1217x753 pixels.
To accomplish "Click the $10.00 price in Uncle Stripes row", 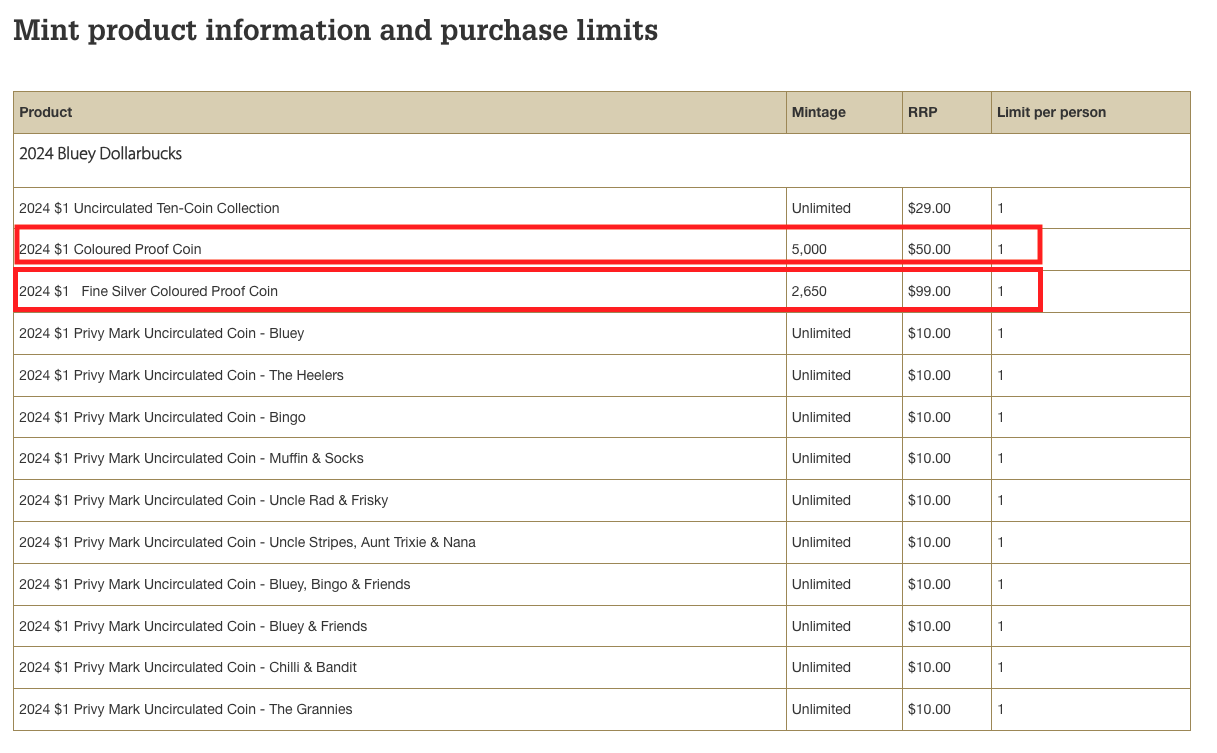I will tap(929, 542).
